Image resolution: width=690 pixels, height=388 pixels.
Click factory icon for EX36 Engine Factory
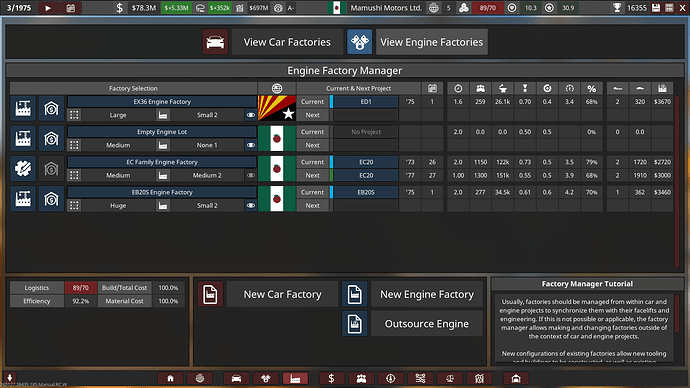[23, 108]
